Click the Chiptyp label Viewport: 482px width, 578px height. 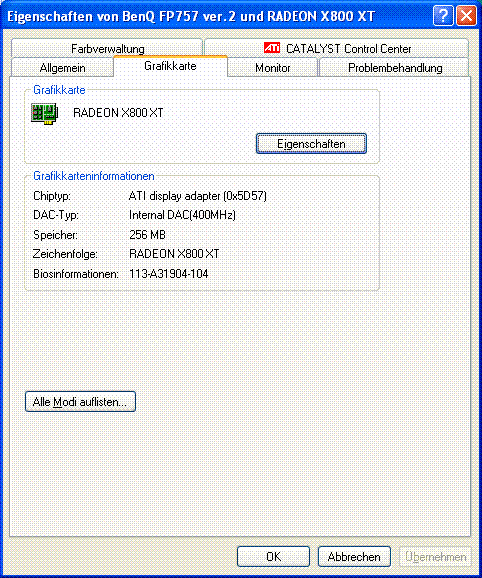pos(52,196)
